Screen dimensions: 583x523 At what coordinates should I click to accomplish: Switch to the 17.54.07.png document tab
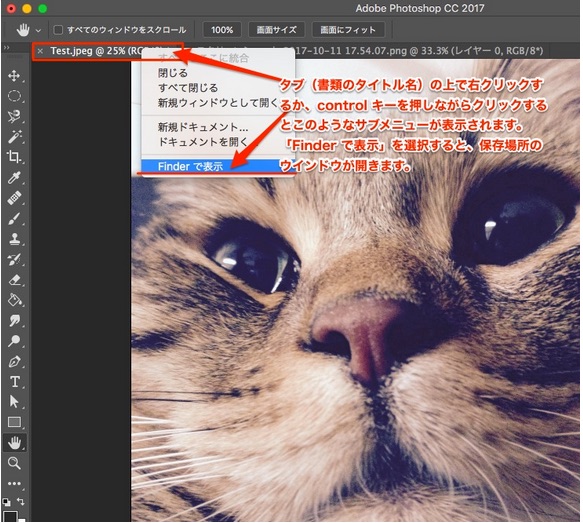point(420,51)
